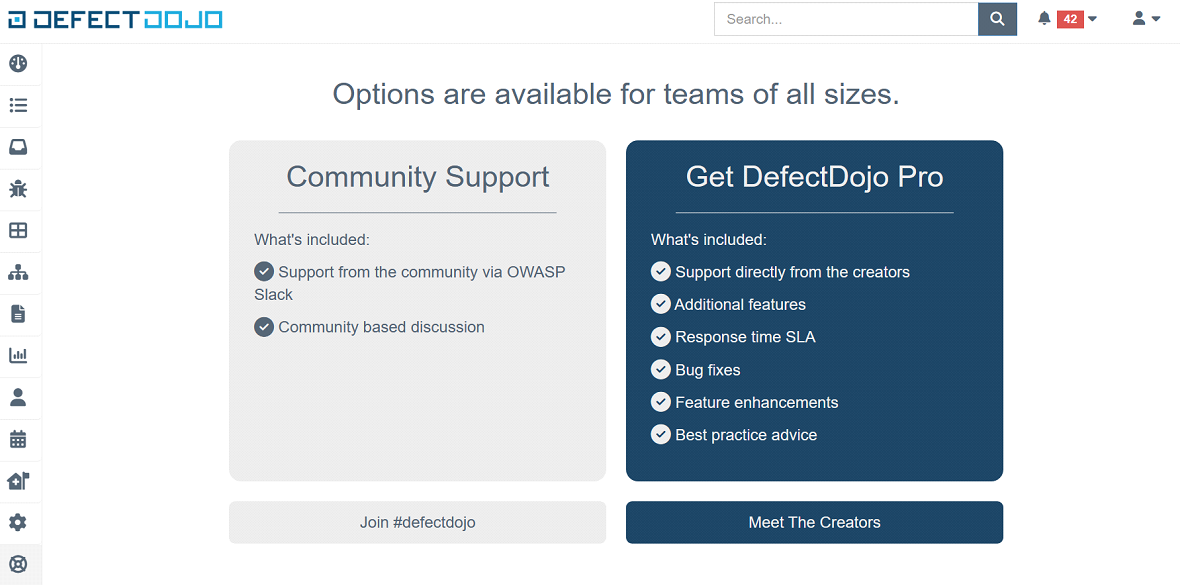Open the Products list icon in sidebar
Image resolution: width=1180 pixels, height=585 pixels.
pos(20,106)
